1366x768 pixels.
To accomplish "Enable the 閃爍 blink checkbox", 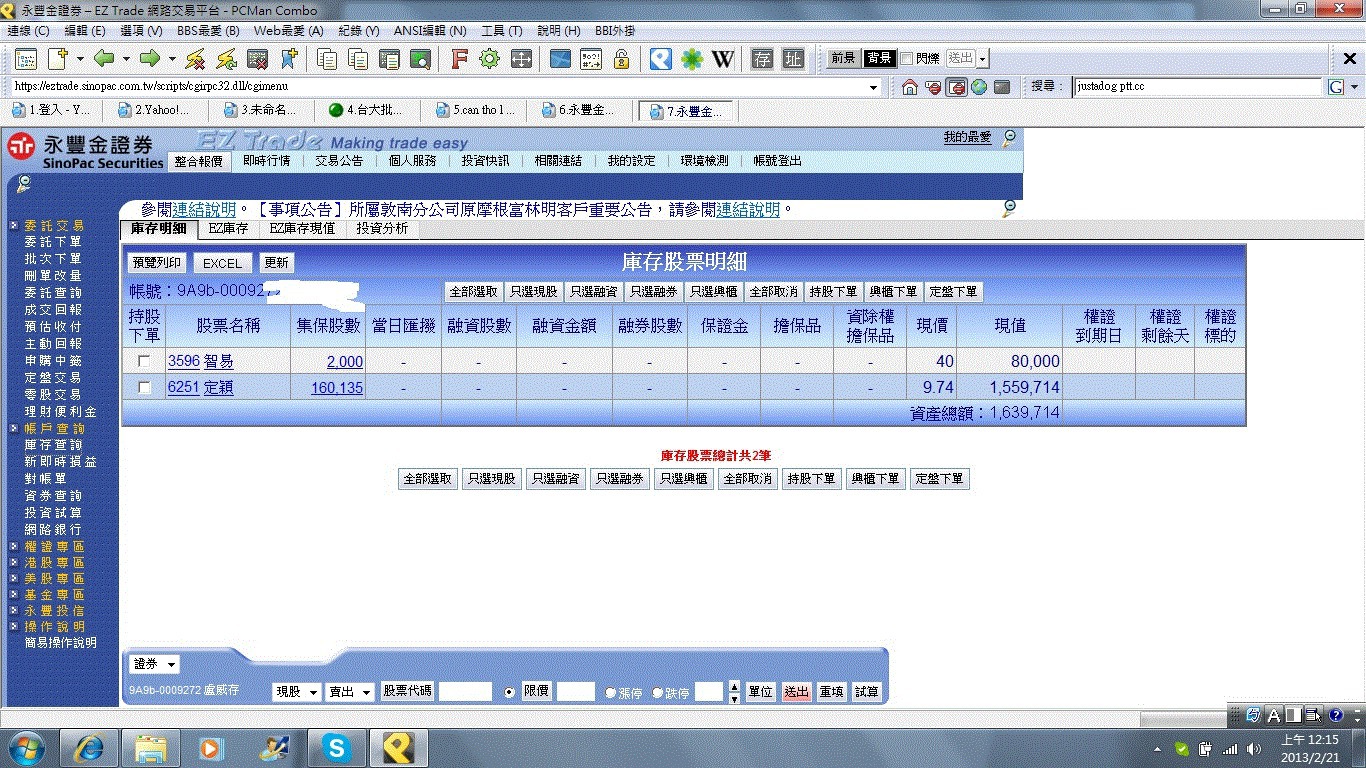I will pyautogui.click(x=906, y=59).
